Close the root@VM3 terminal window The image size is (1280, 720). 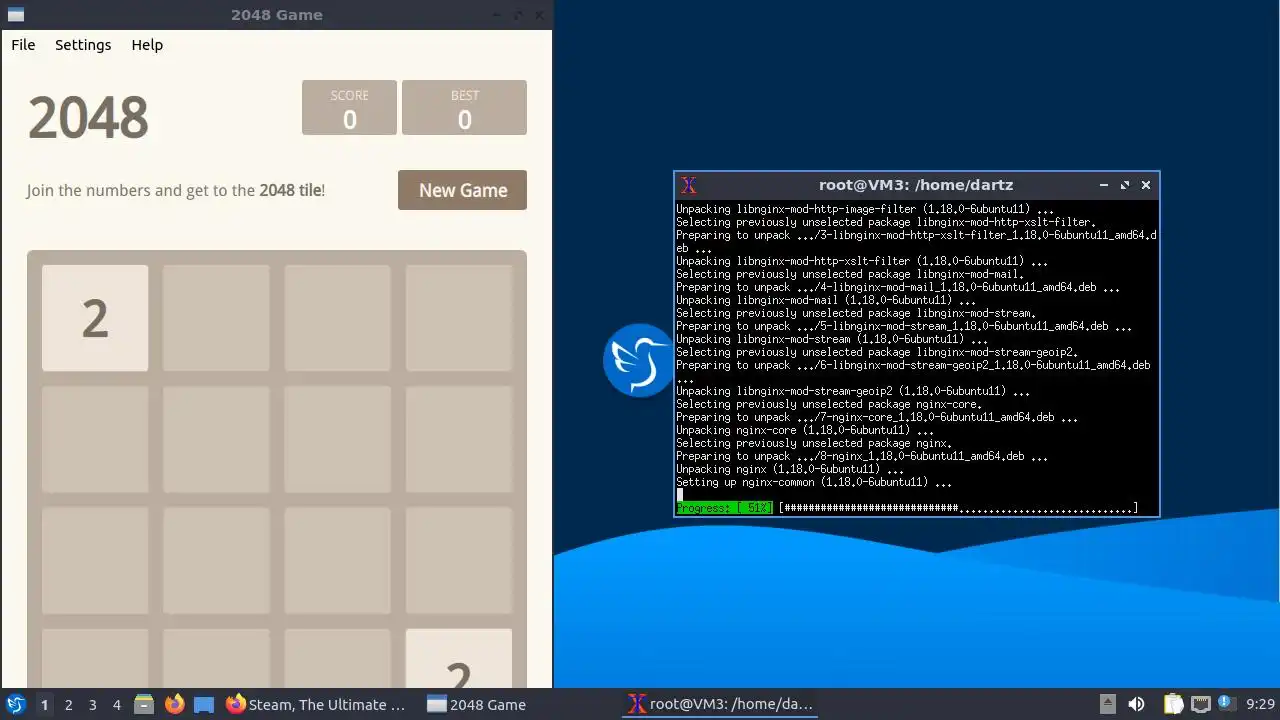[1146, 185]
